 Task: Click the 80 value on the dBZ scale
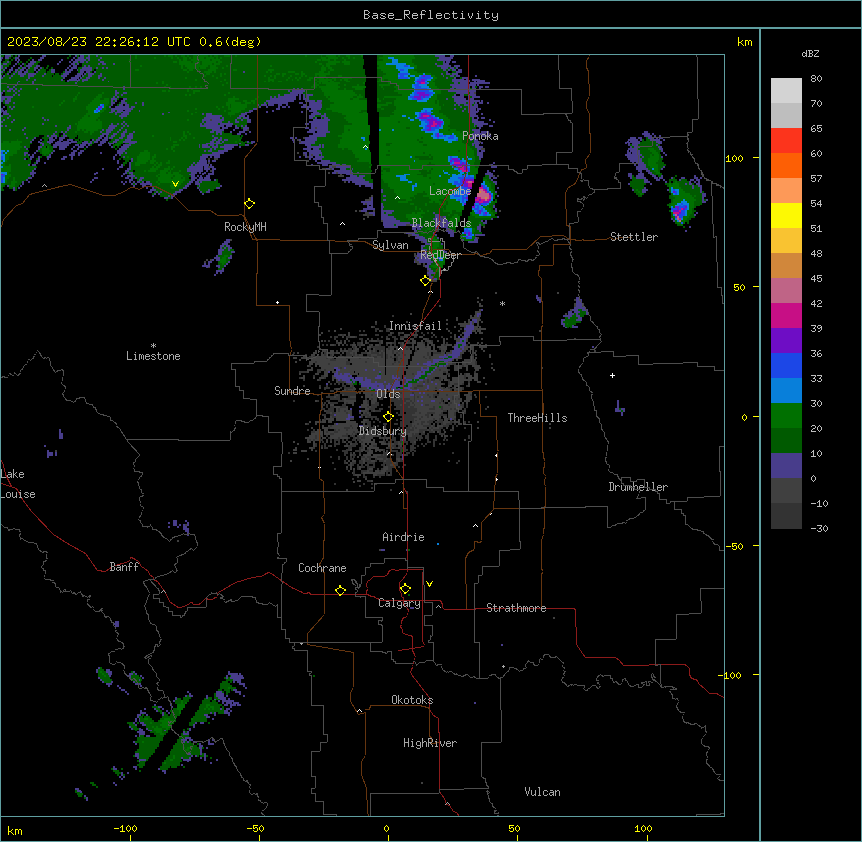[816, 79]
